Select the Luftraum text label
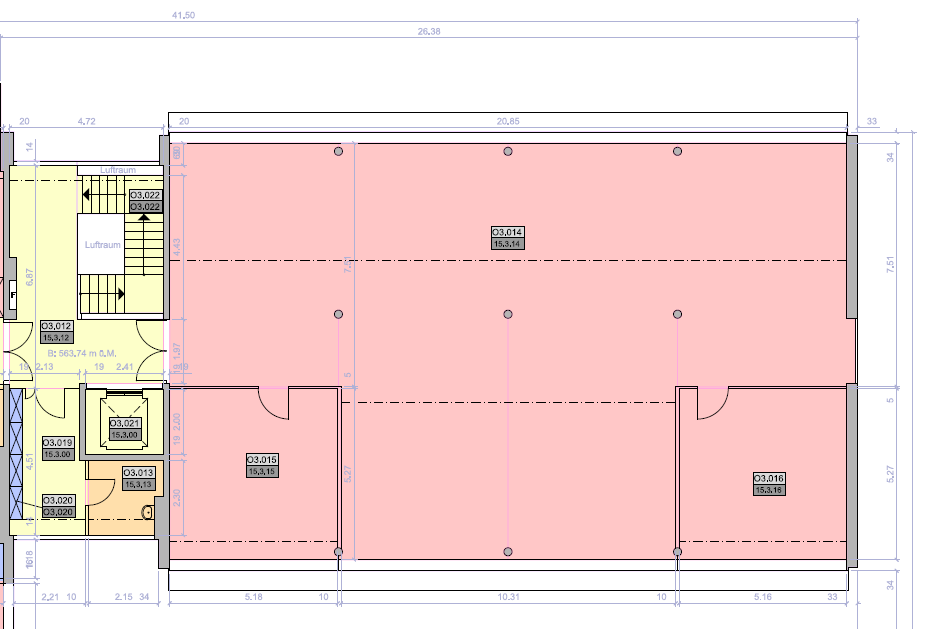925x629 pixels. 101,242
